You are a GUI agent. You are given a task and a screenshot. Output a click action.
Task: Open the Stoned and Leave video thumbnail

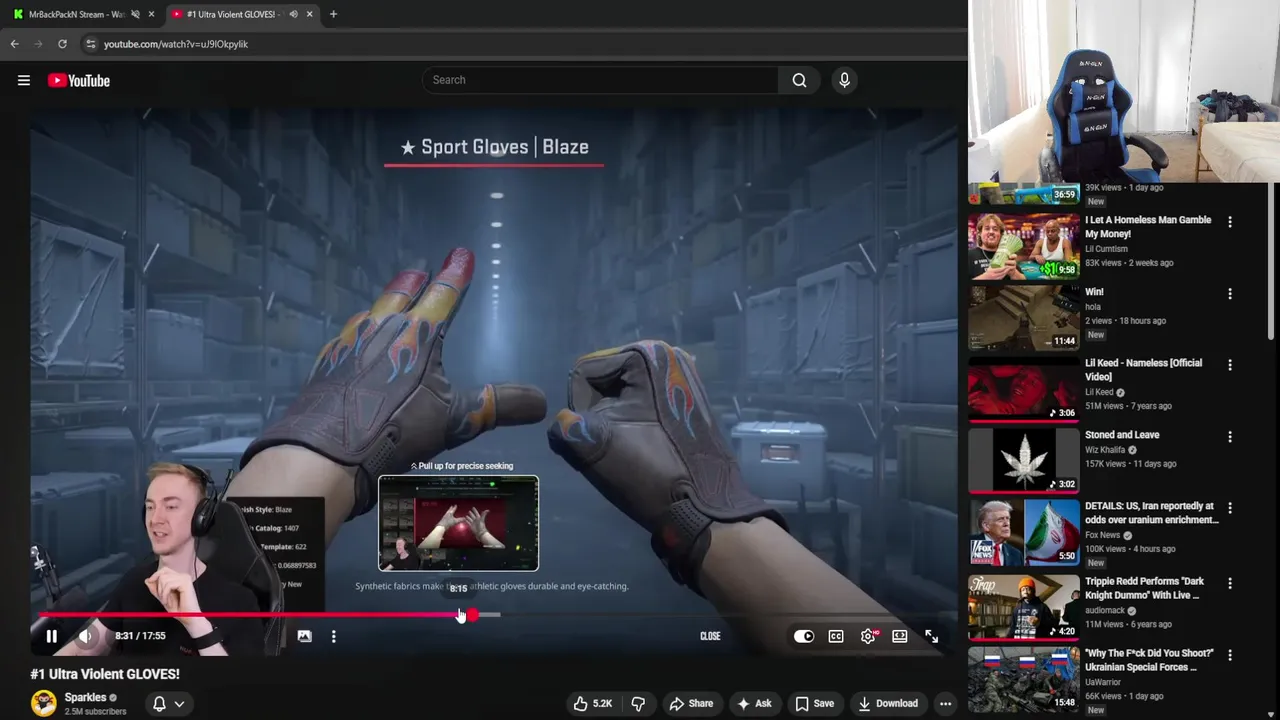coord(1024,460)
